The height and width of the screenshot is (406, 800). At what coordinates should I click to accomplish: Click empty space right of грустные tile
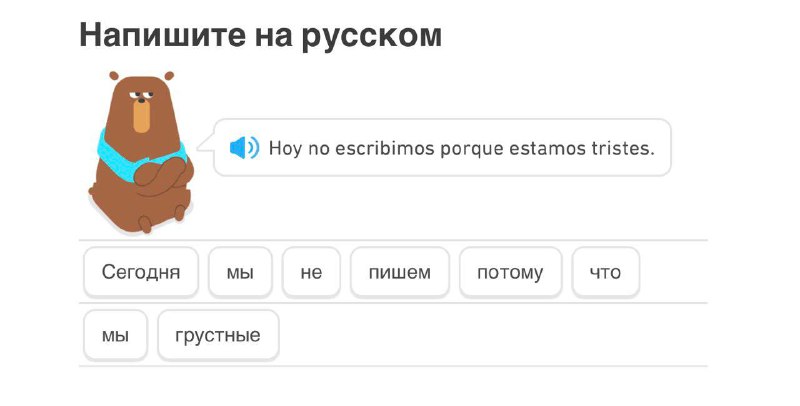[x=490, y=335]
